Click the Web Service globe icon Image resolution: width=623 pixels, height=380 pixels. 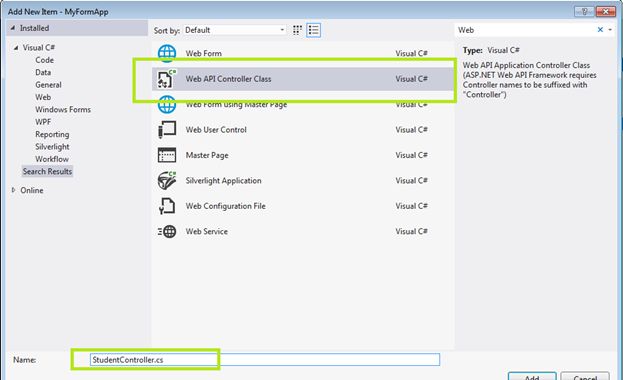tap(167, 231)
